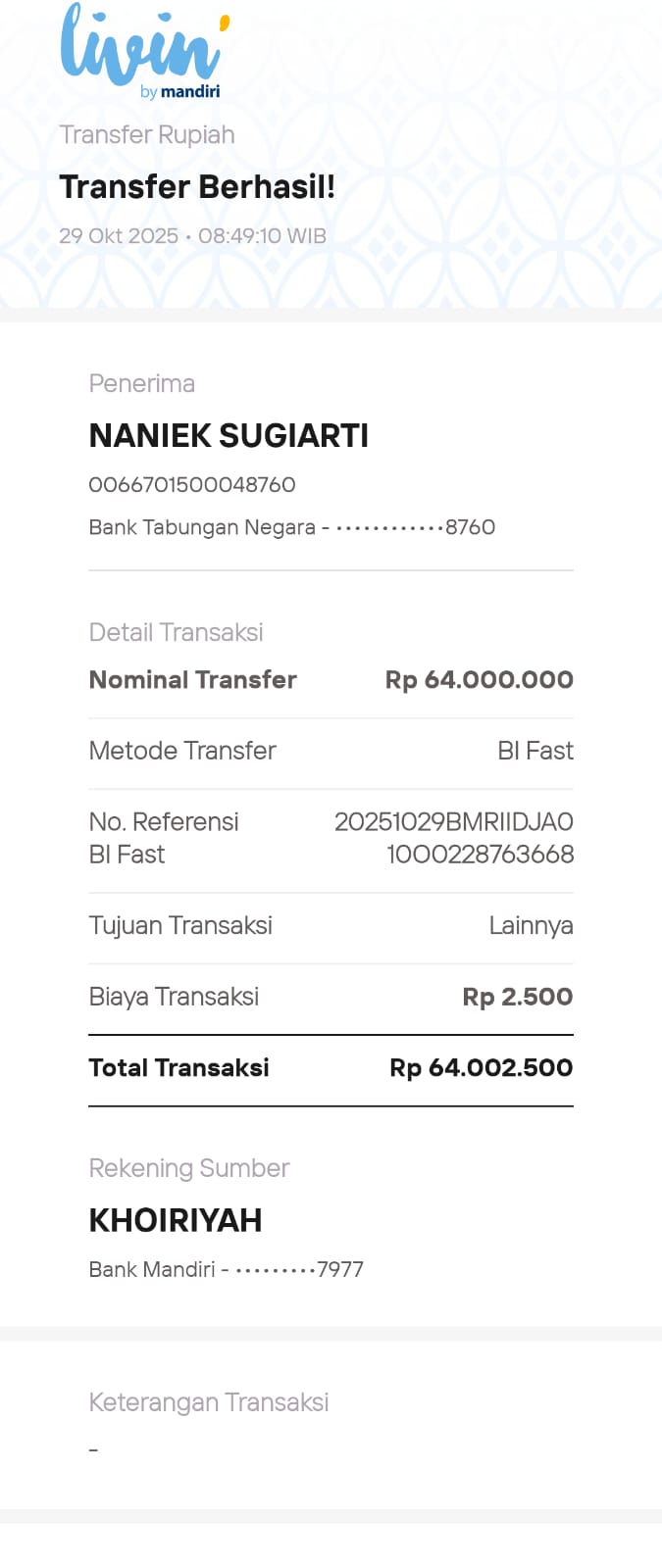Click the "Lainnya" transaction purpose value
This screenshot has height=1568, width=662.
coord(531,925)
